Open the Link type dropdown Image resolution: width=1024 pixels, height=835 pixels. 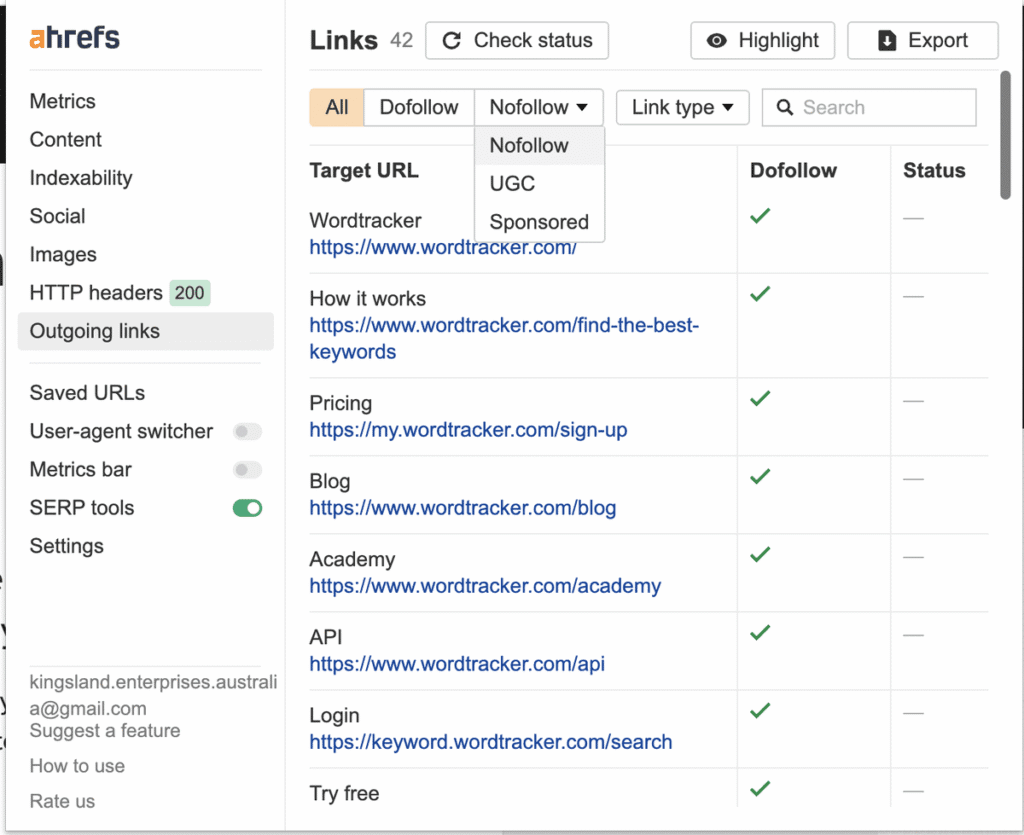(682, 108)
